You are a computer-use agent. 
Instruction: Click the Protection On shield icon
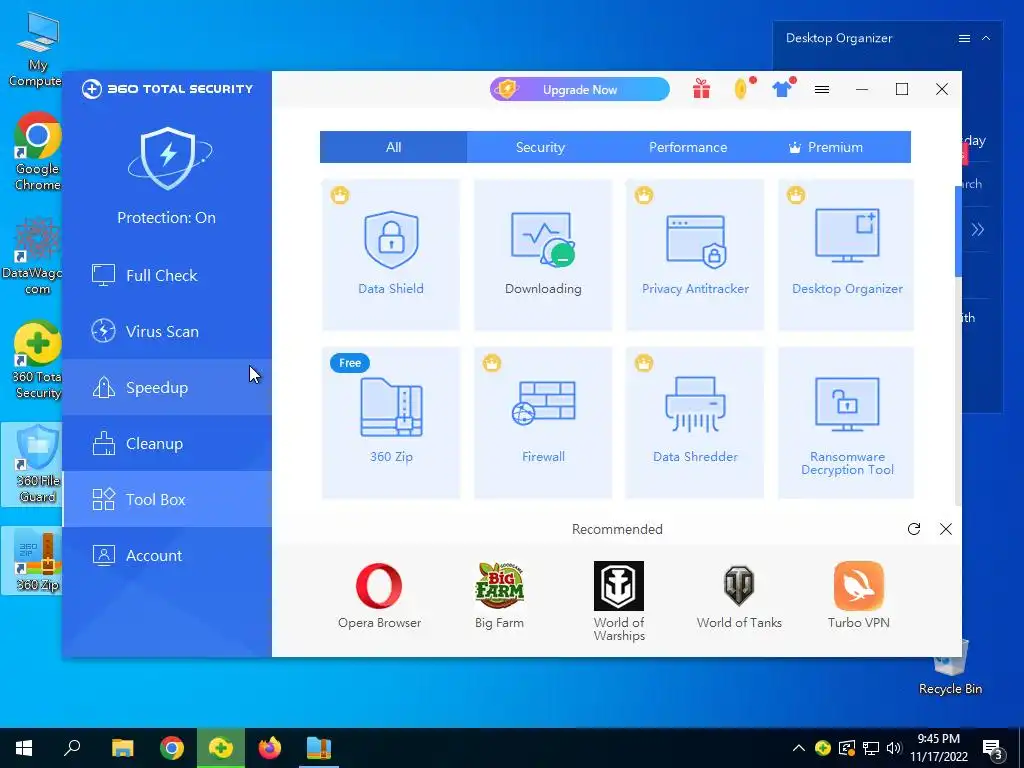tap(168, 159)
